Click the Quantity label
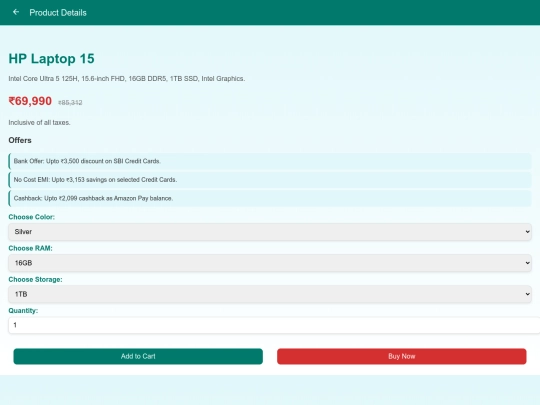The image size is (540, 405). (23, 311)
